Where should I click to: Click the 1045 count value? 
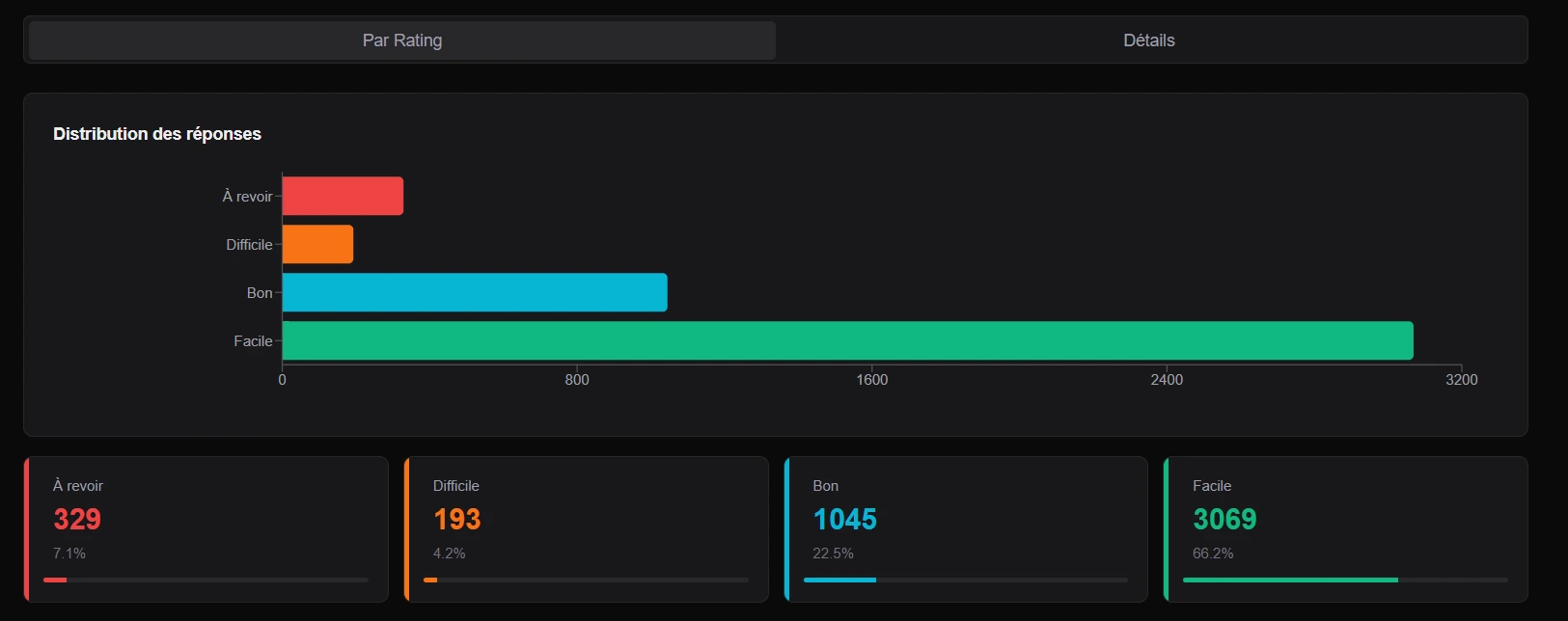[x=844, y=519]
